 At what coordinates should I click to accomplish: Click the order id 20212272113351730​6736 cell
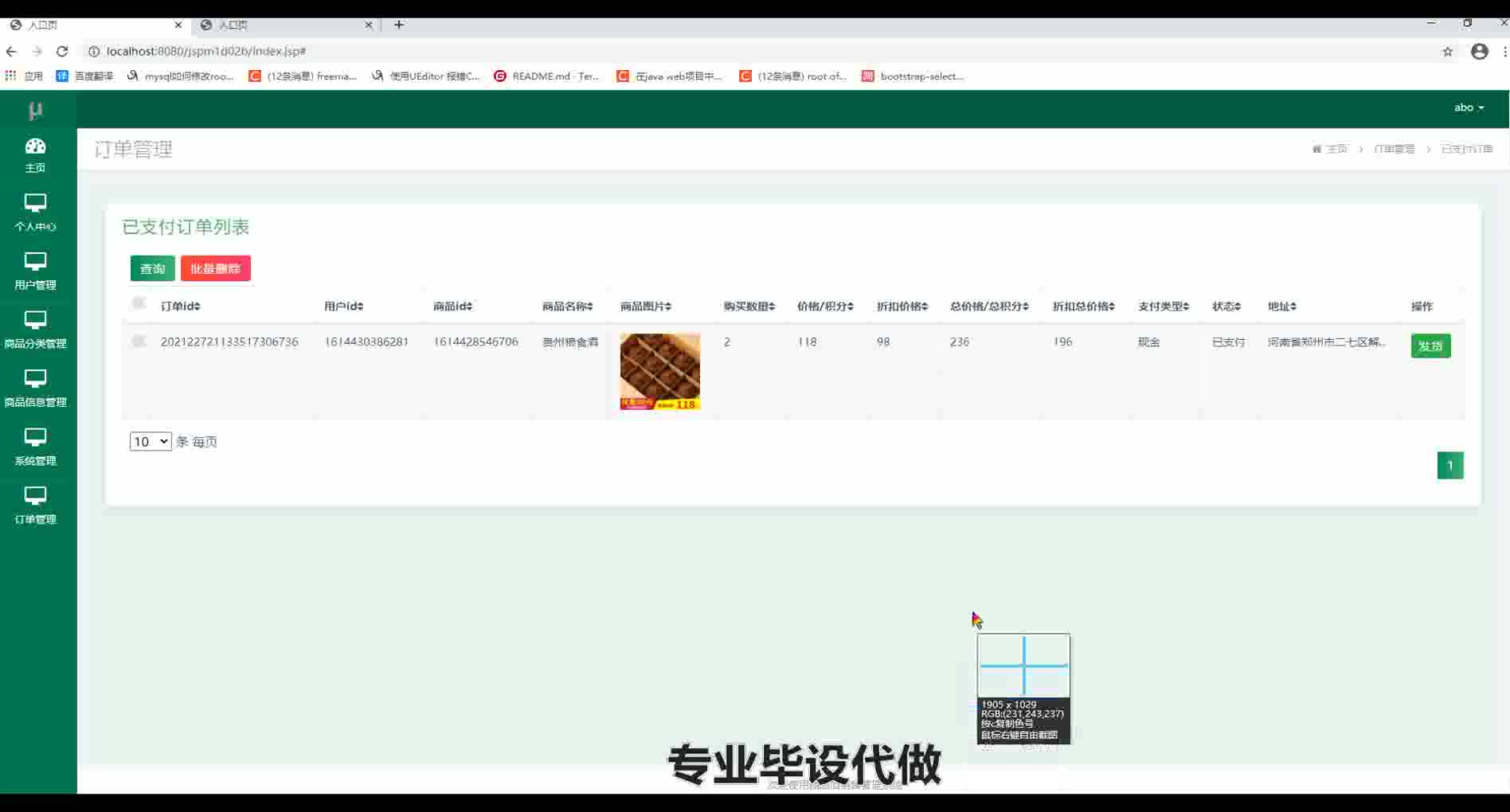click(229, 342)
